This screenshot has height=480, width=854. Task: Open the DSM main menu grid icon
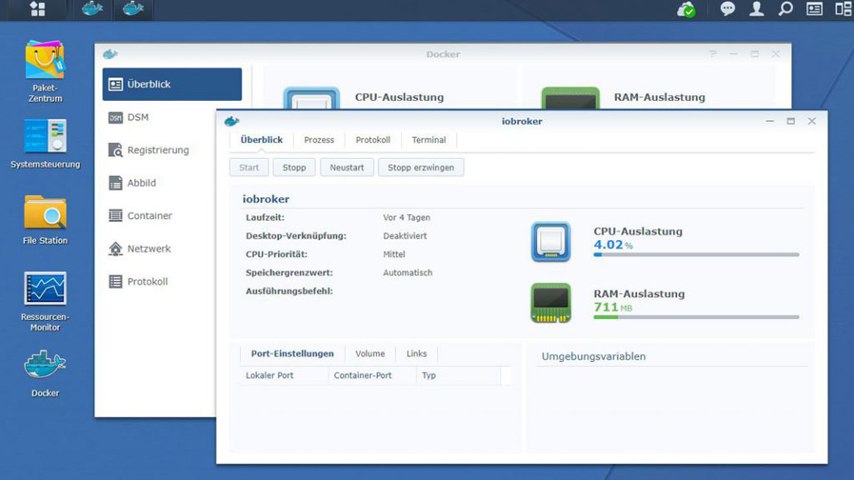(x=38, y=9)
